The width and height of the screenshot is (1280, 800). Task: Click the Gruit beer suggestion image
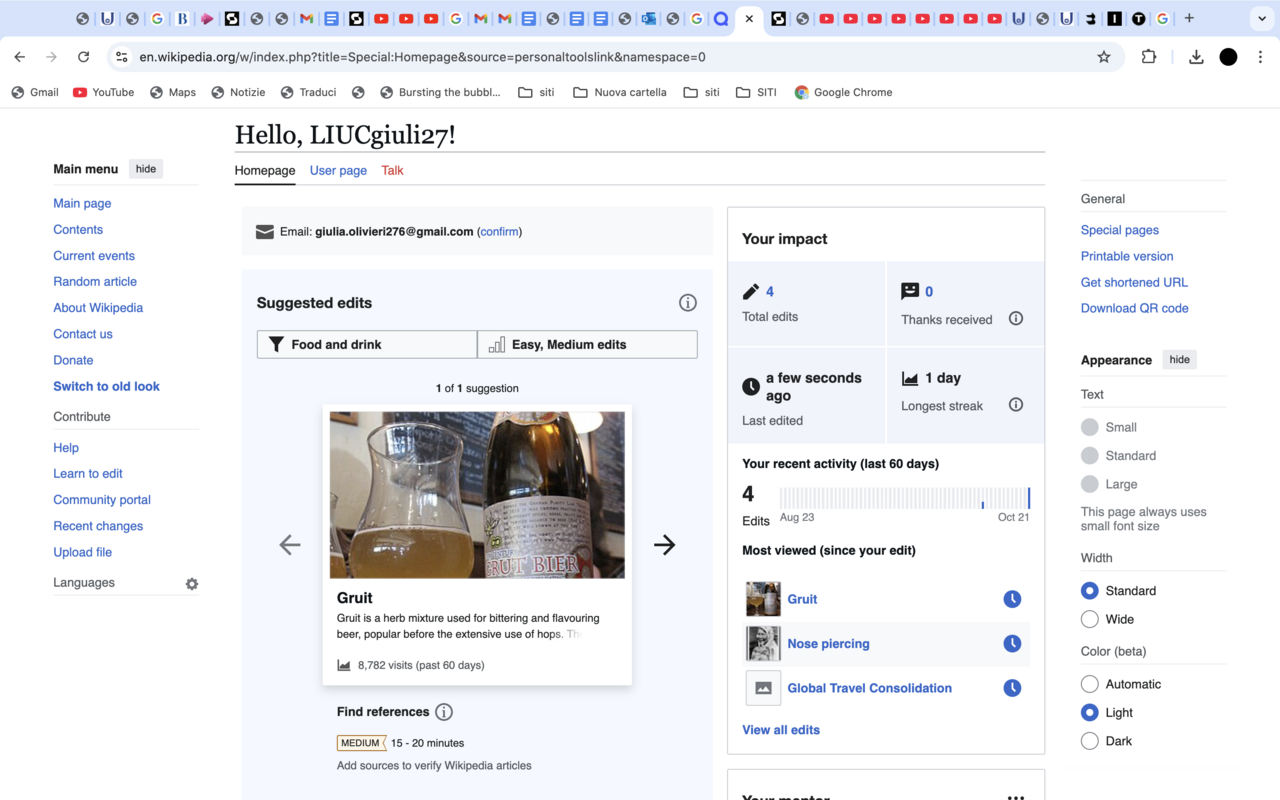point(477,495)
